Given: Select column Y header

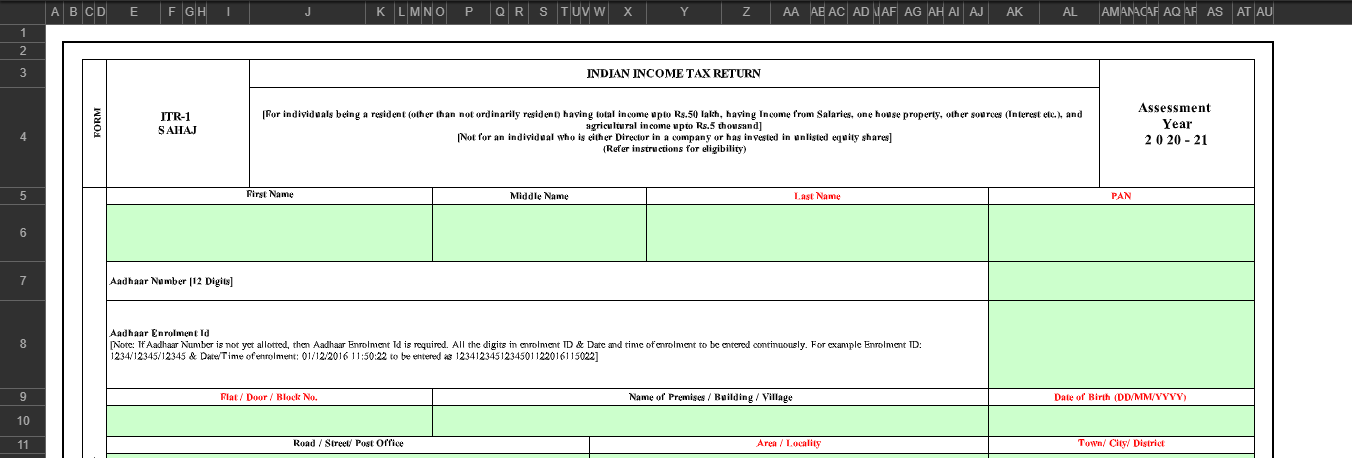Looking at the screenshot, I should point(684,12).
